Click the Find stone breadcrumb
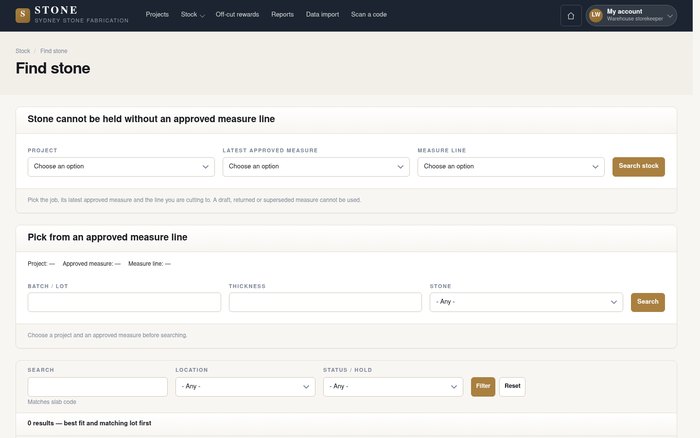 [54, 51]
